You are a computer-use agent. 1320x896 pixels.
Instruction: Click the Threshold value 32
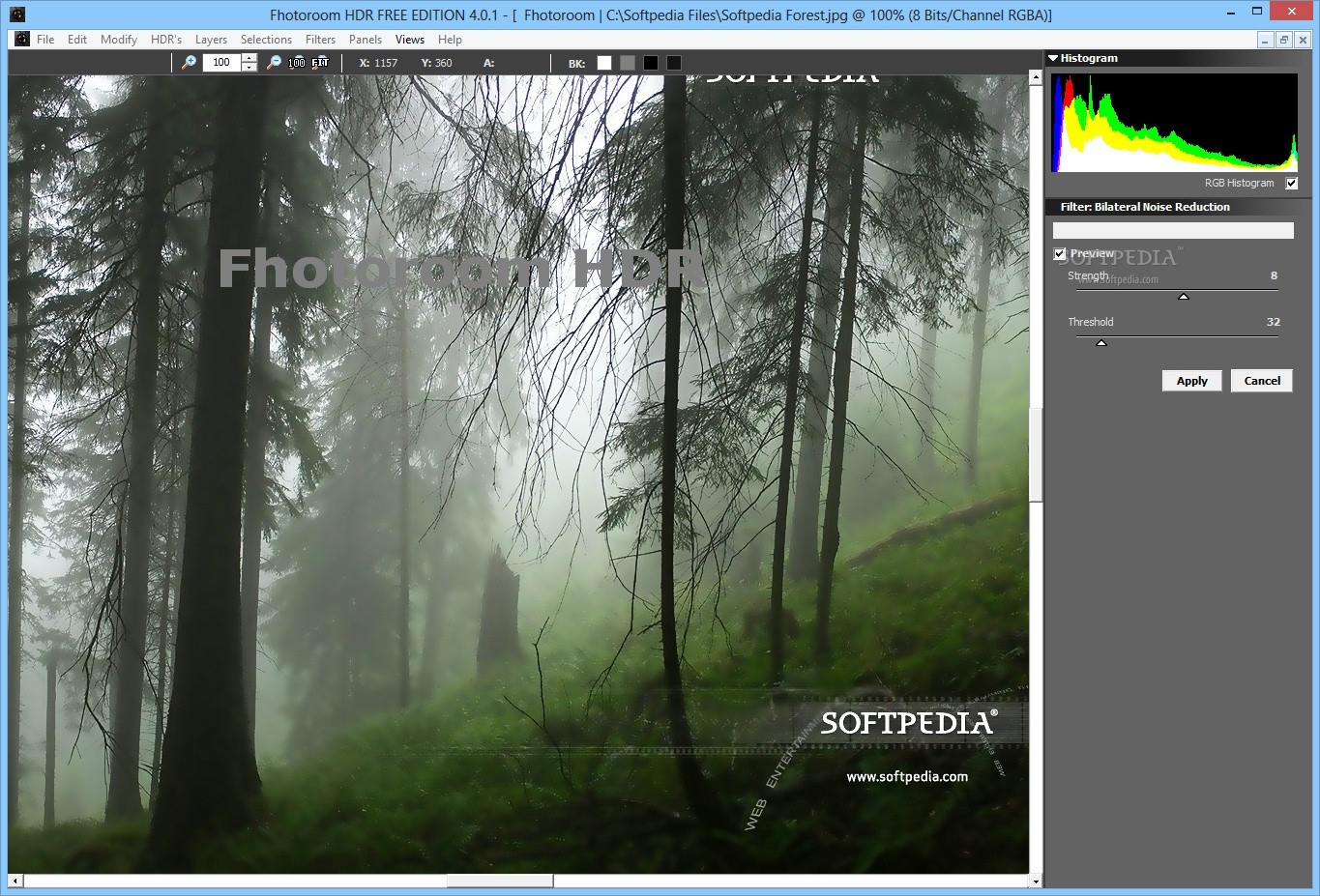[x=1273, y=322]
